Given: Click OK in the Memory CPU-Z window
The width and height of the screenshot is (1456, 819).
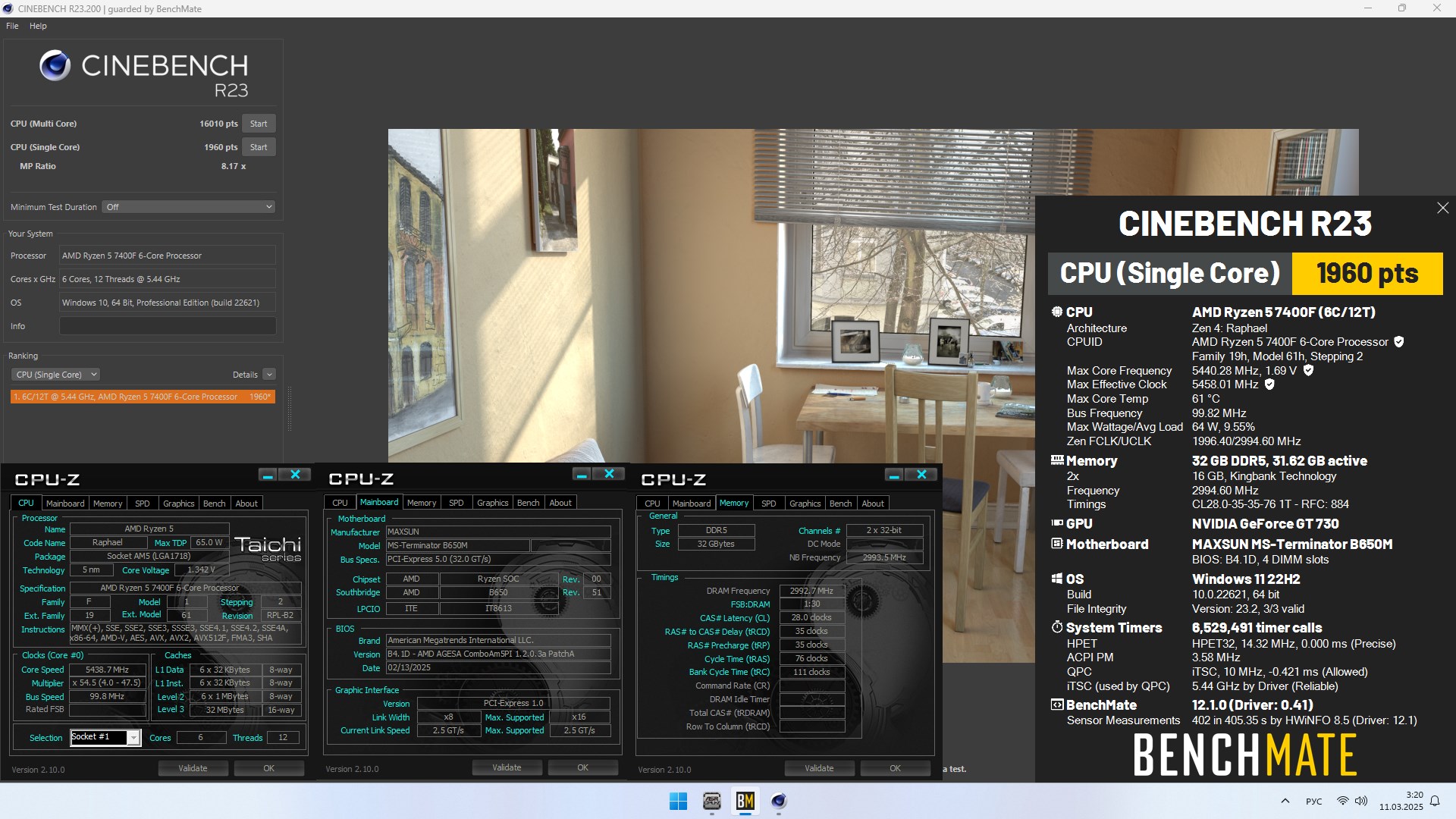Looking at the screenshot, I should pos(895,768).
